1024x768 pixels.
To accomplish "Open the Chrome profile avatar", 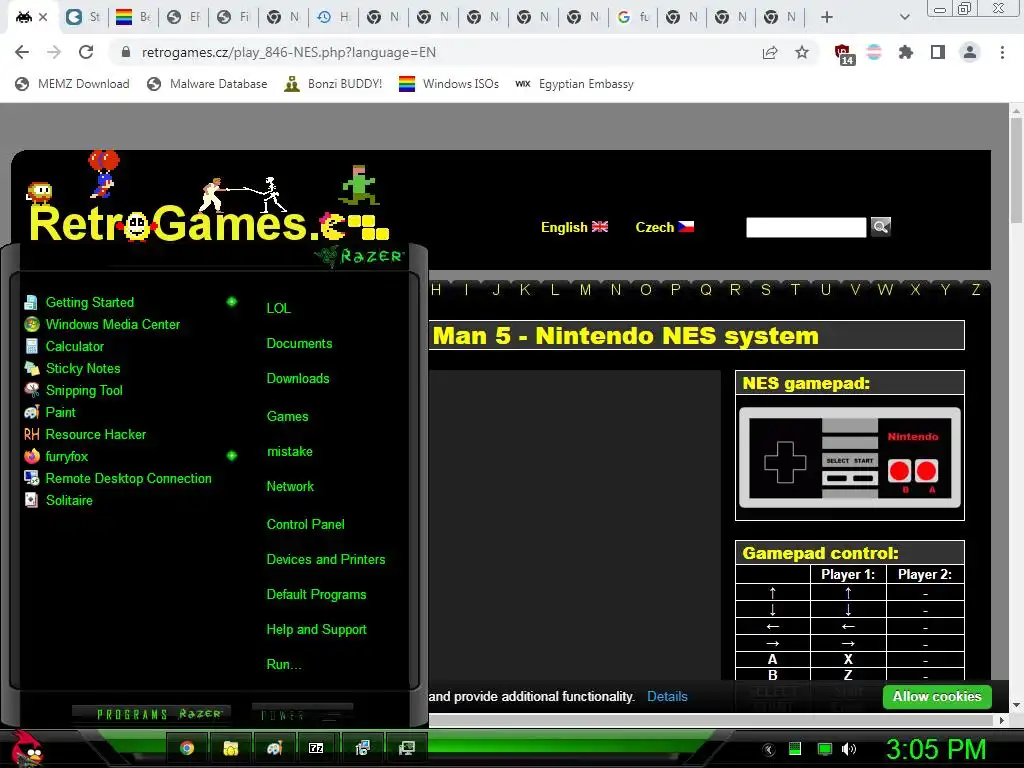I will [970, 52].
